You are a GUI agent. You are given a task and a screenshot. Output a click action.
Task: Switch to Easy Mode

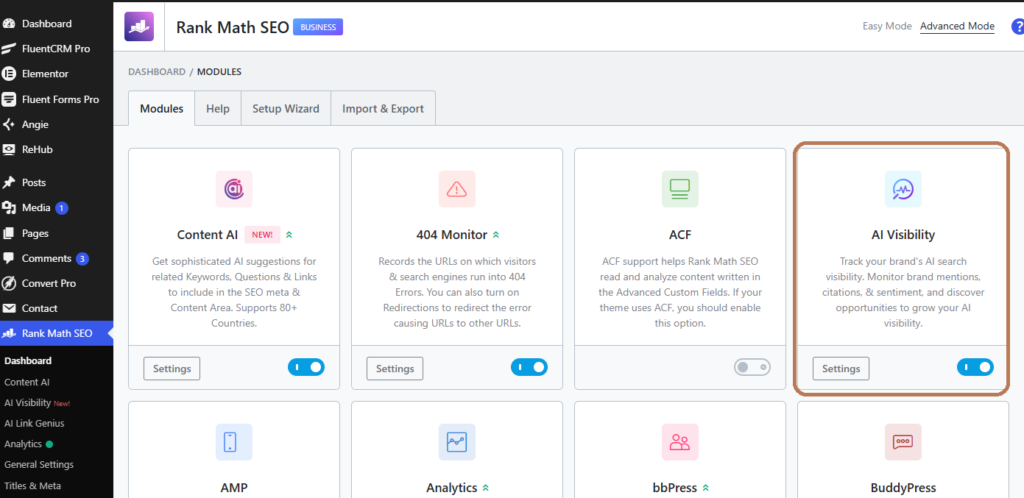pos(887,26)
